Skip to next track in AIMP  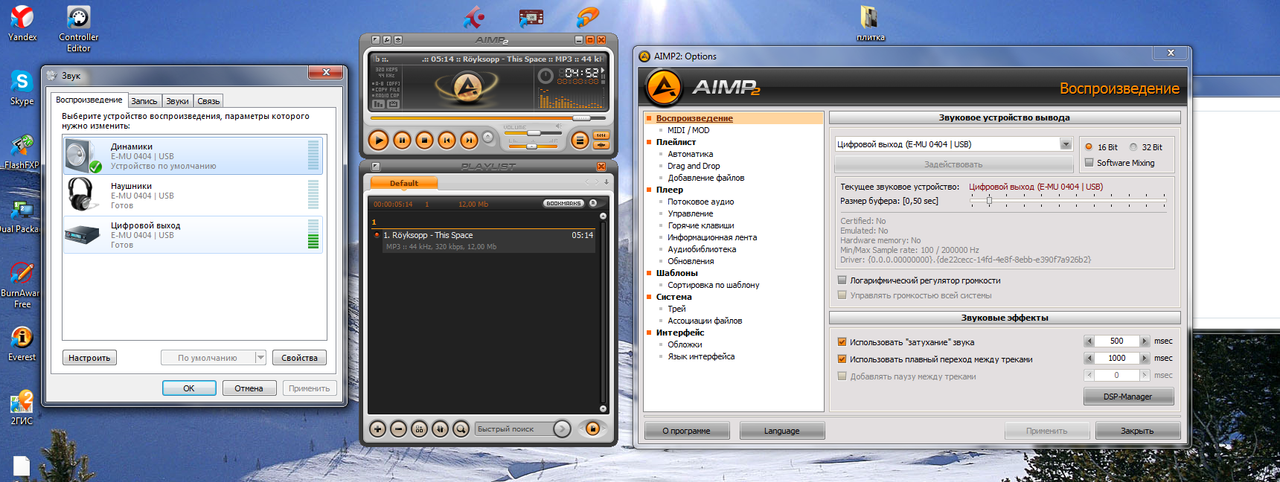coord(469,140)
